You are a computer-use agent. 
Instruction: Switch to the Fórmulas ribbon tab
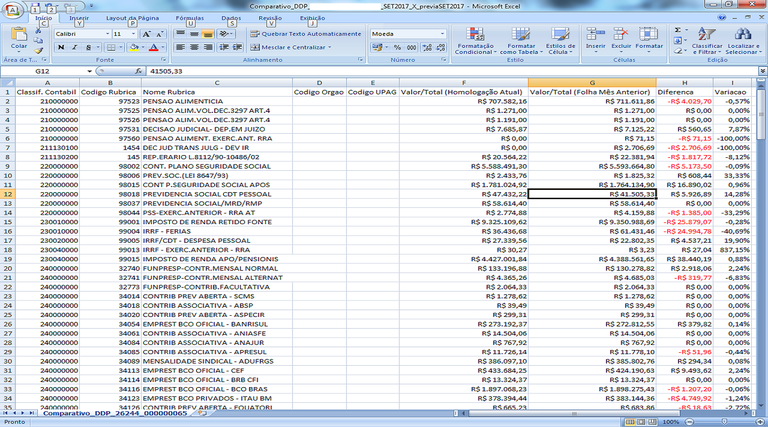click(189, 18)
